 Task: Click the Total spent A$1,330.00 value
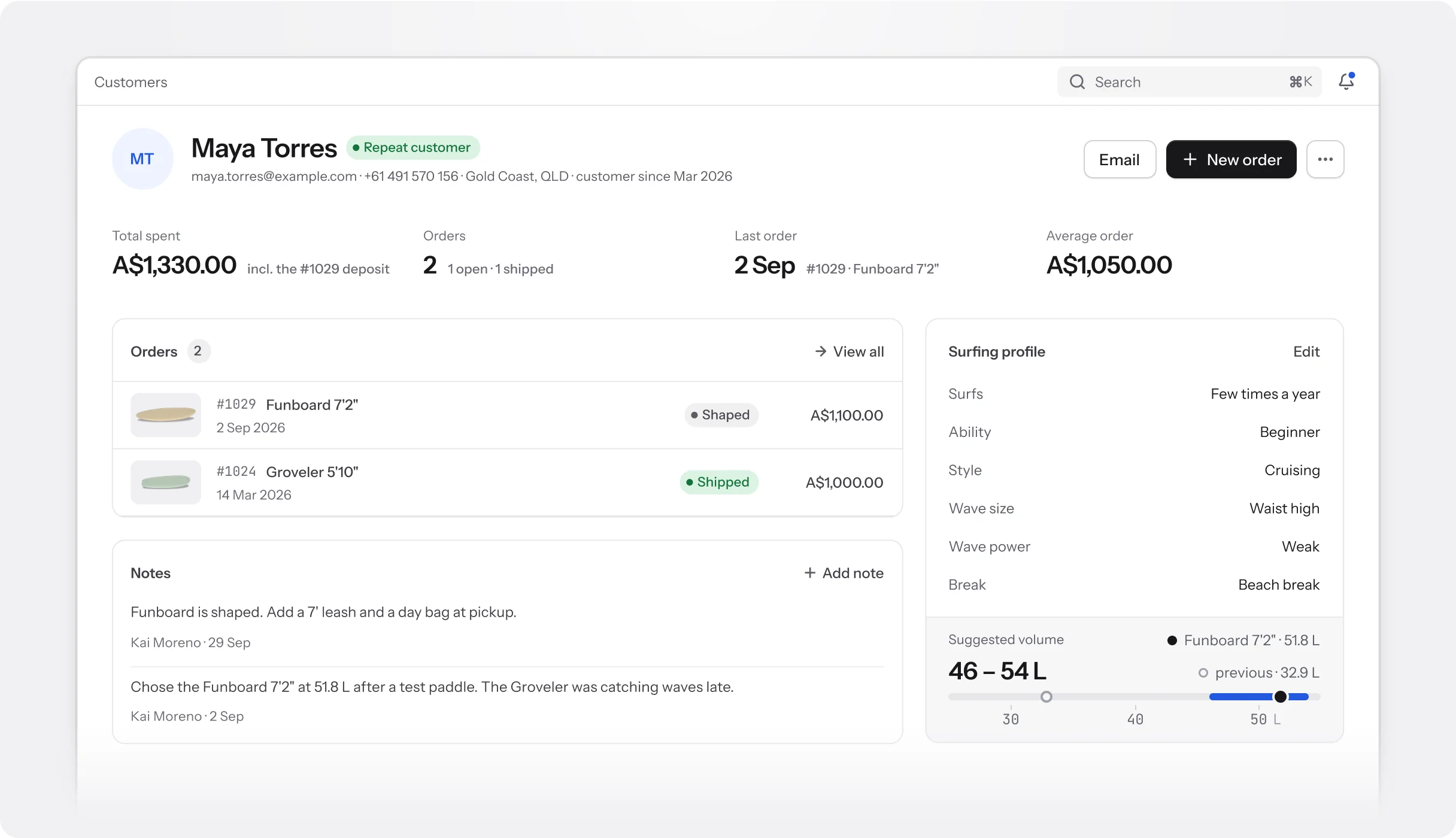(174, 265)
